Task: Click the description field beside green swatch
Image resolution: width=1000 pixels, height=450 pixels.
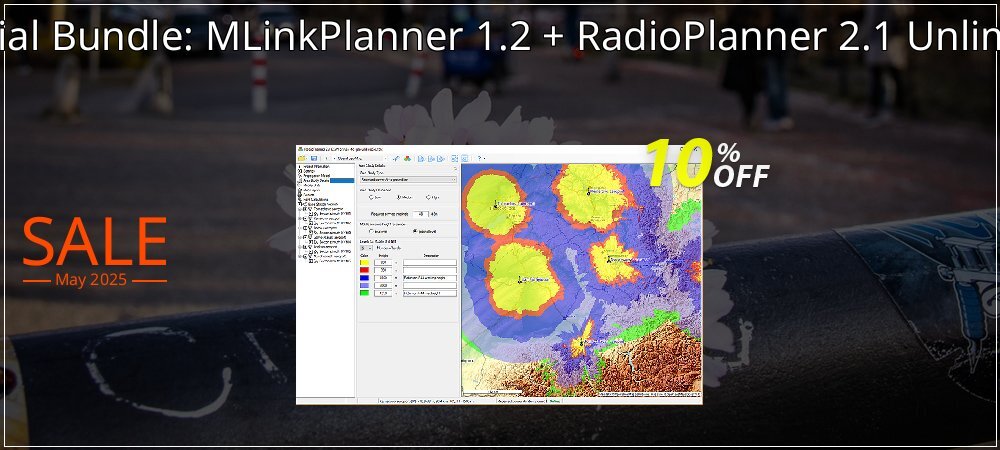Action: (x=430, y=293)
